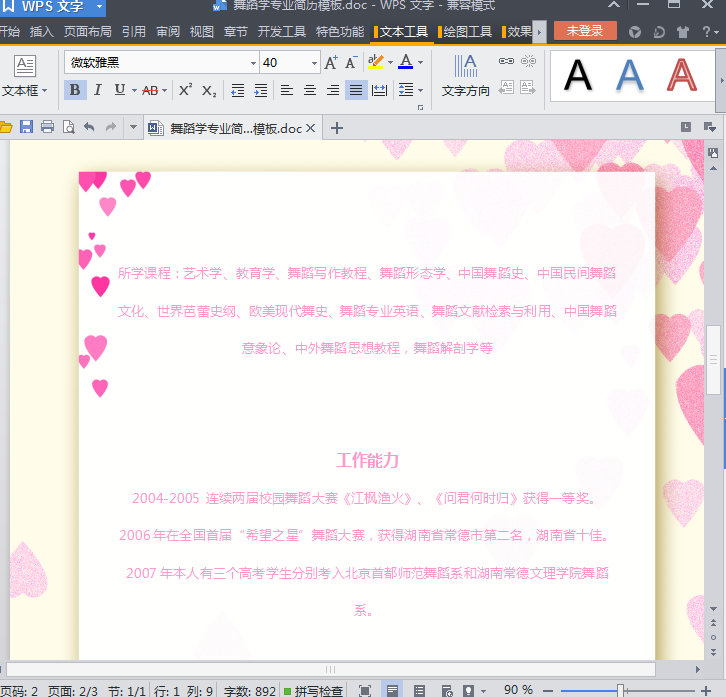Undo the last action
Viewport: 726px width, 697px height.
tap(89, 127)
